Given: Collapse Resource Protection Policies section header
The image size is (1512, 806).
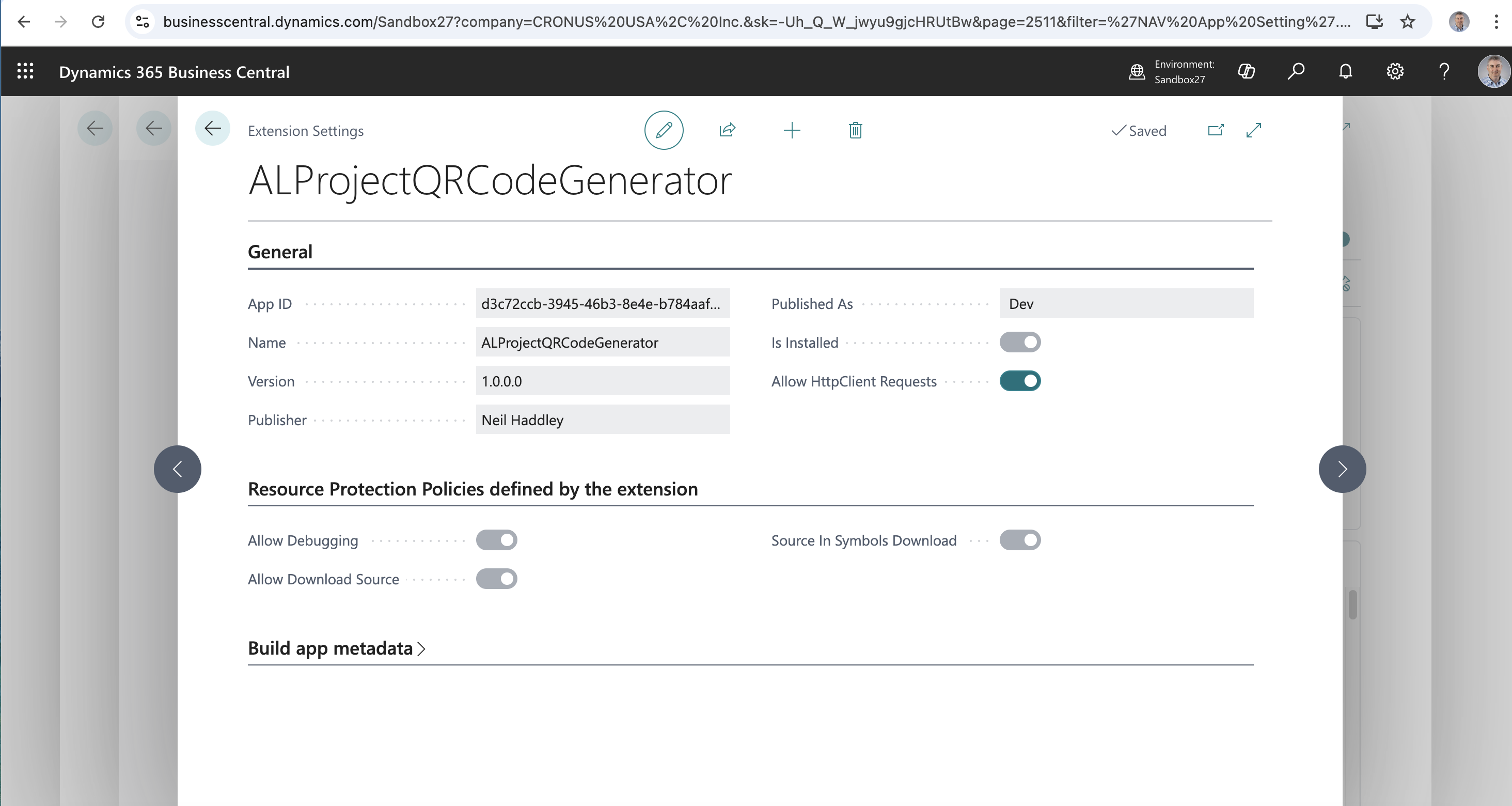Looking at the screenshot, I should click(472, 489).
